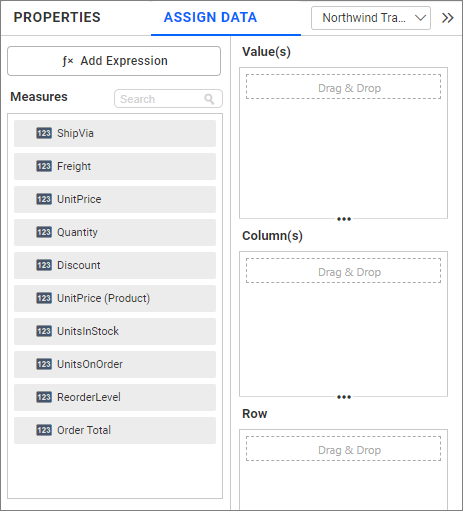Click the Value(s) Drag & Drop area

pos(343,87)
